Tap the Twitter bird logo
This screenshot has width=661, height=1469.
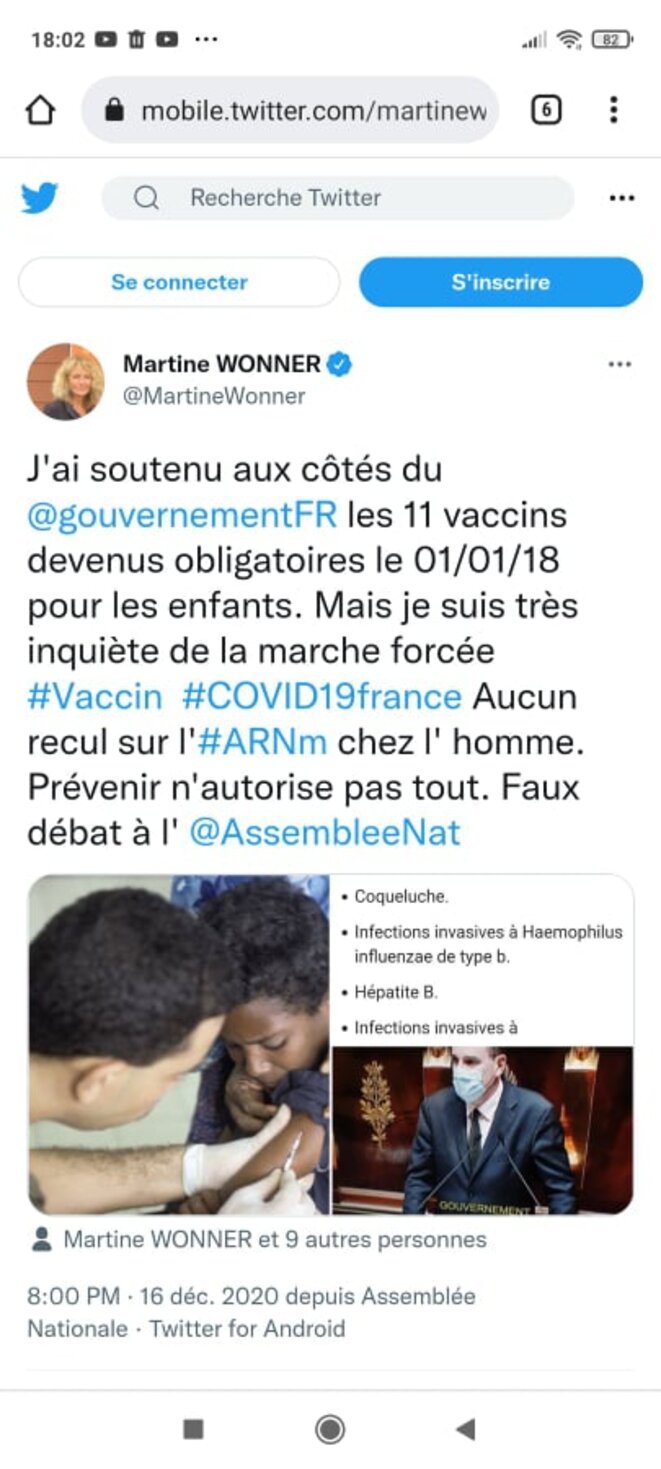39,198
